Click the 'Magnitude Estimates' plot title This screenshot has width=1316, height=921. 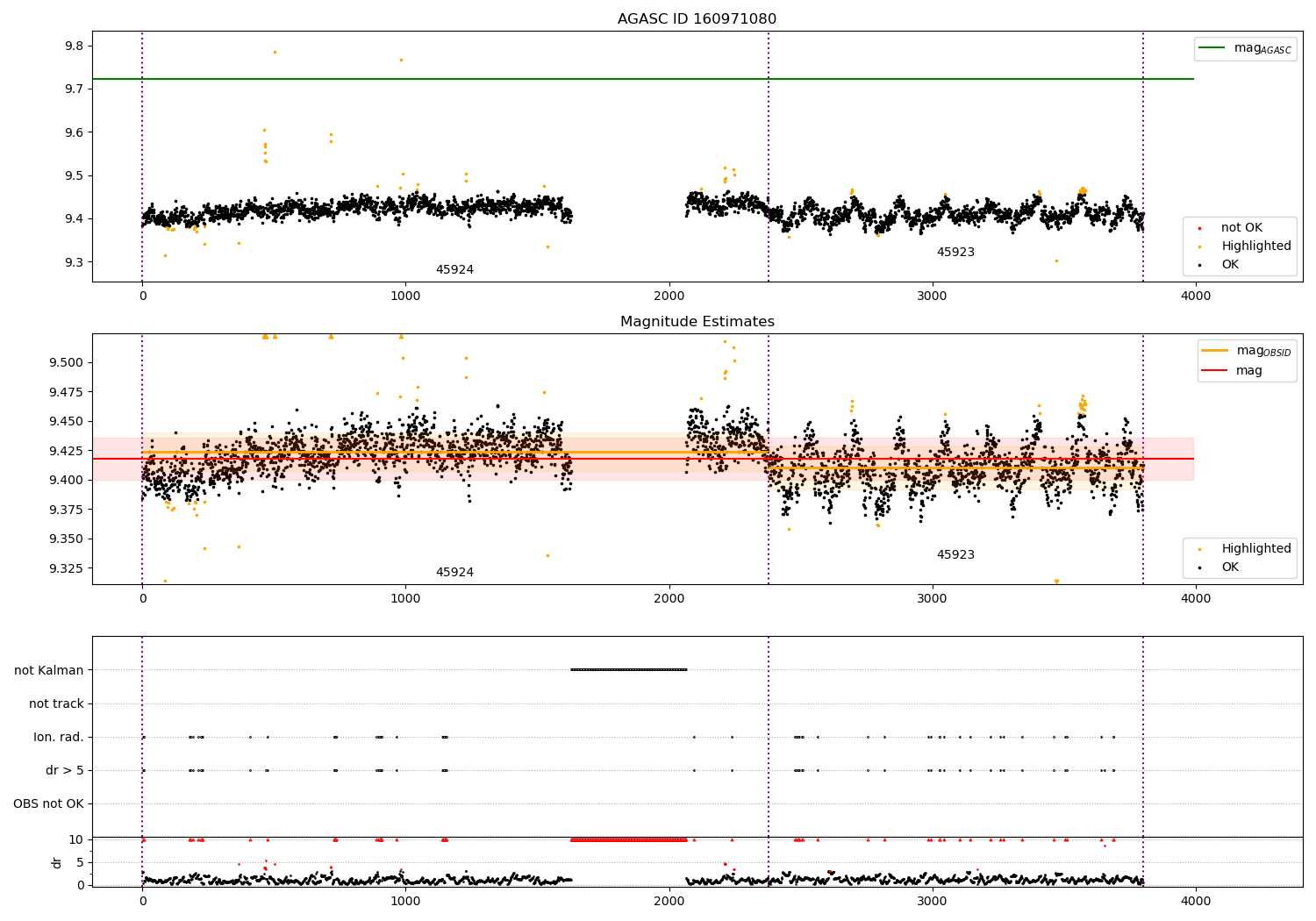[x=697, y=322]
